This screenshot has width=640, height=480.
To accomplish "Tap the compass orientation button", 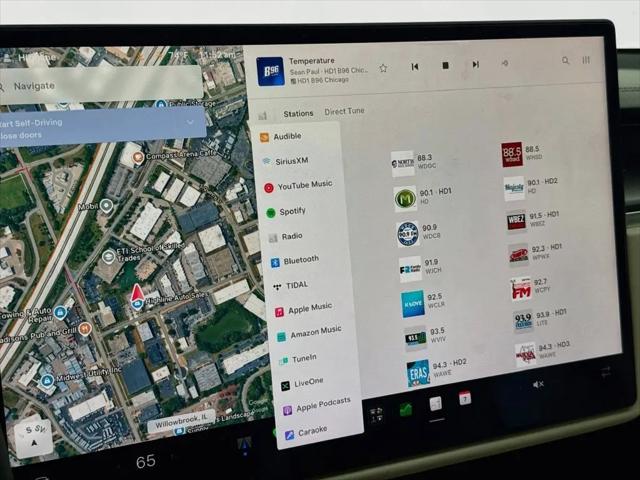I will [34, 437].
